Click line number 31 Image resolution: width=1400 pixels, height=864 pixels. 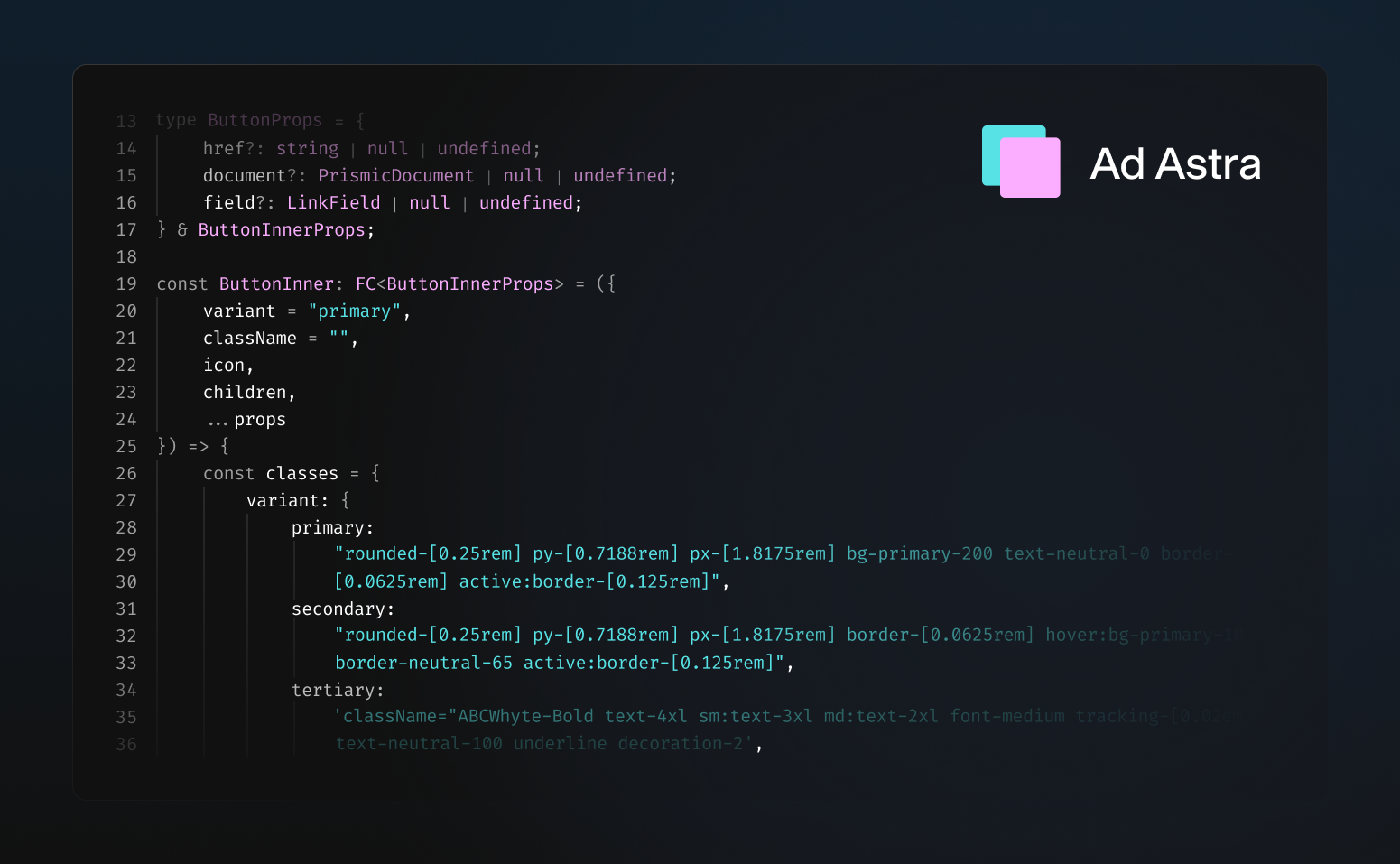126,609
